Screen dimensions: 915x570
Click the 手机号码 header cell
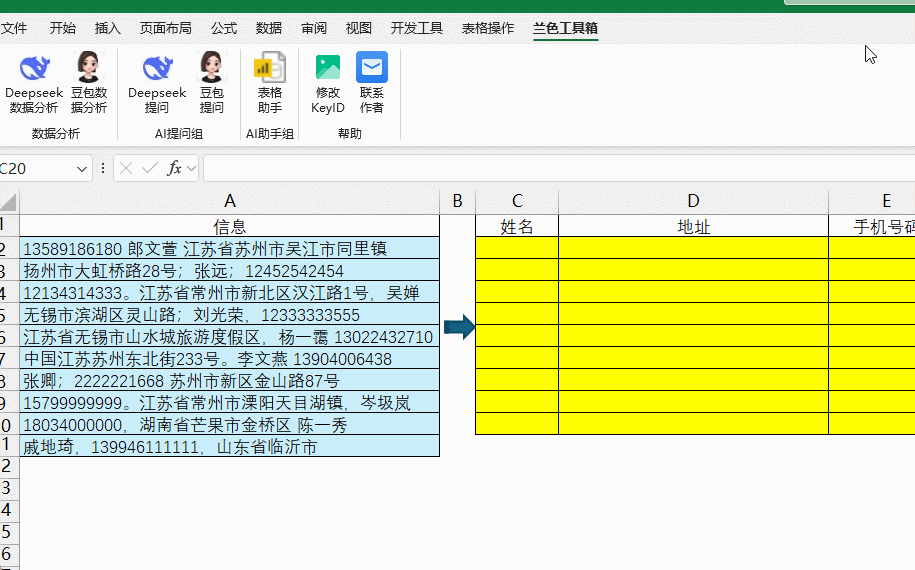(x=872, y=226)
